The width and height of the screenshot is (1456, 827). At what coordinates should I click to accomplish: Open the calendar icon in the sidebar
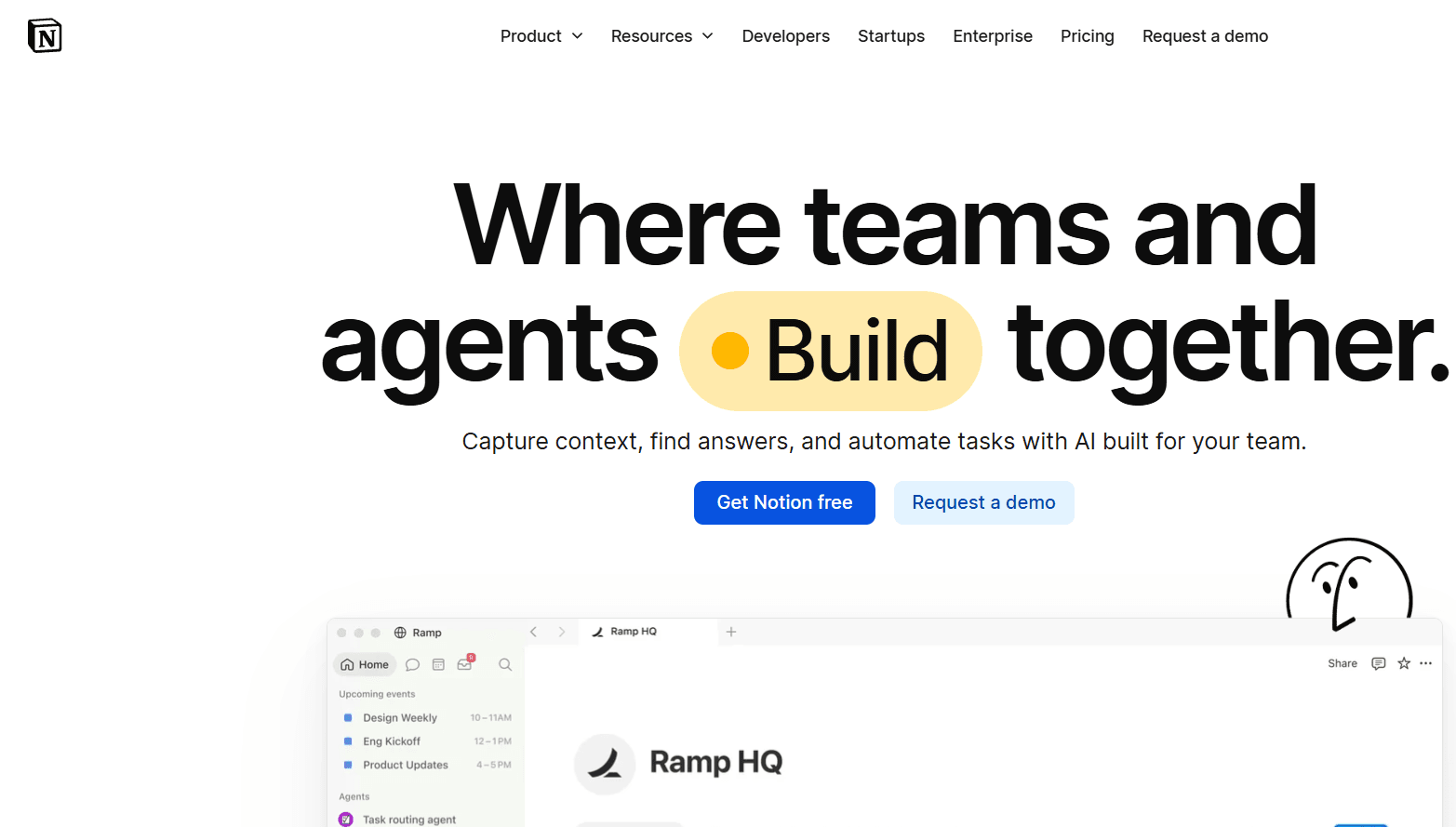438,664
